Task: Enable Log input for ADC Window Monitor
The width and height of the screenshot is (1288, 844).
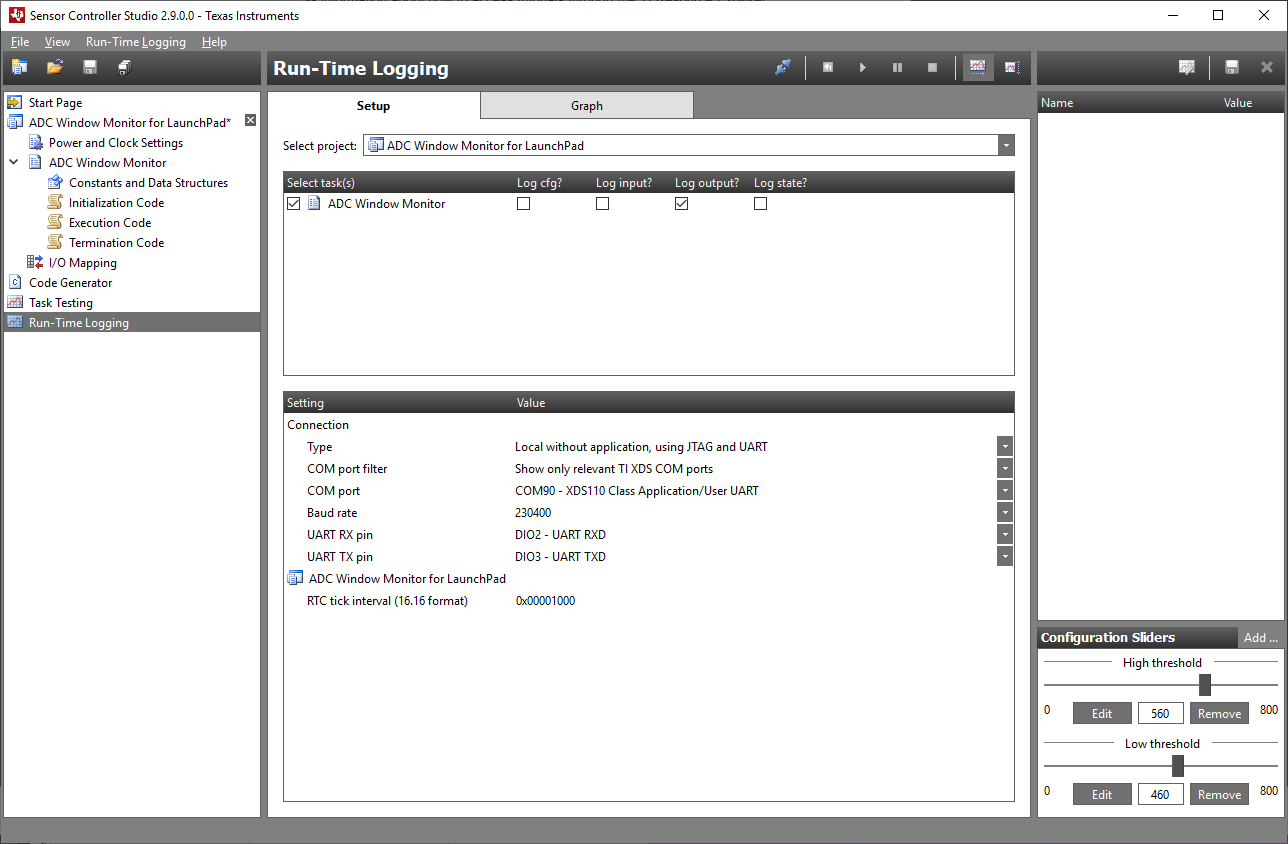Action: (x=602, y=203)
